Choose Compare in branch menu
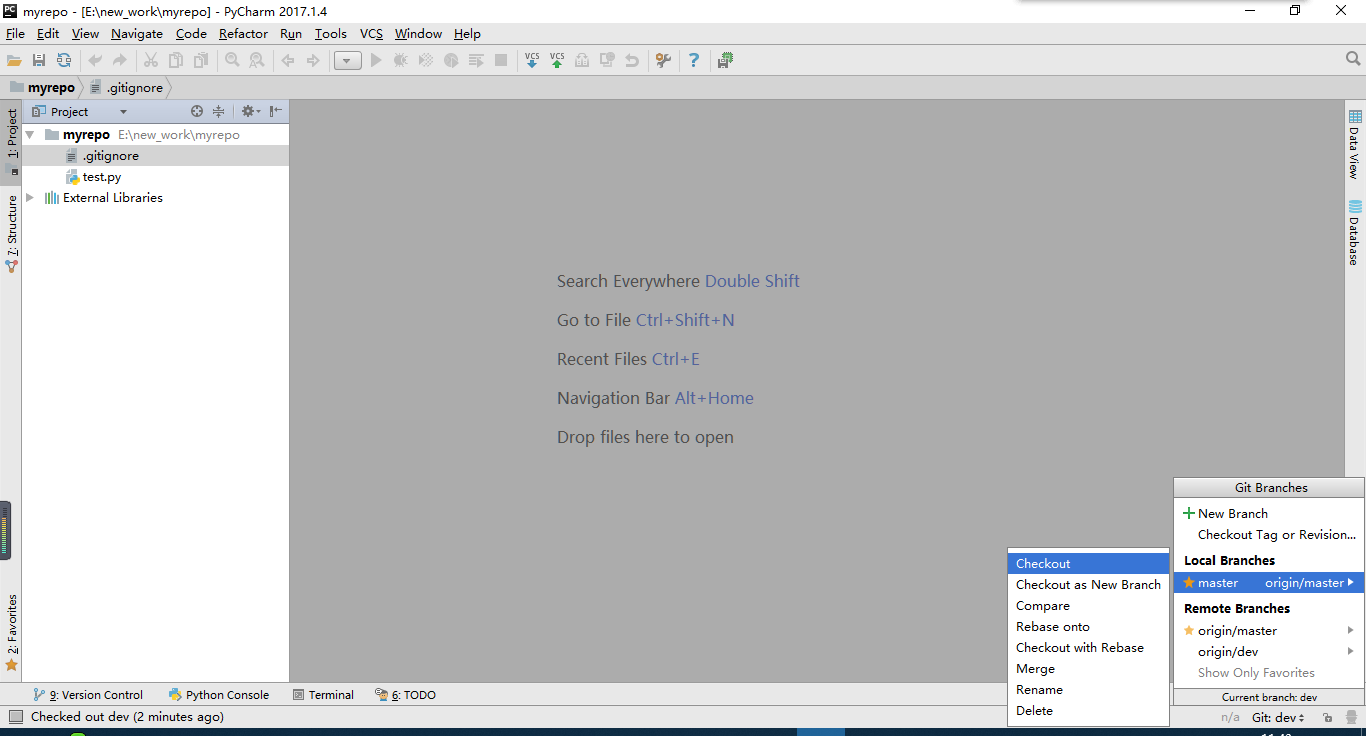This screenshot has height=736, width=1366. coord(1088,606)
